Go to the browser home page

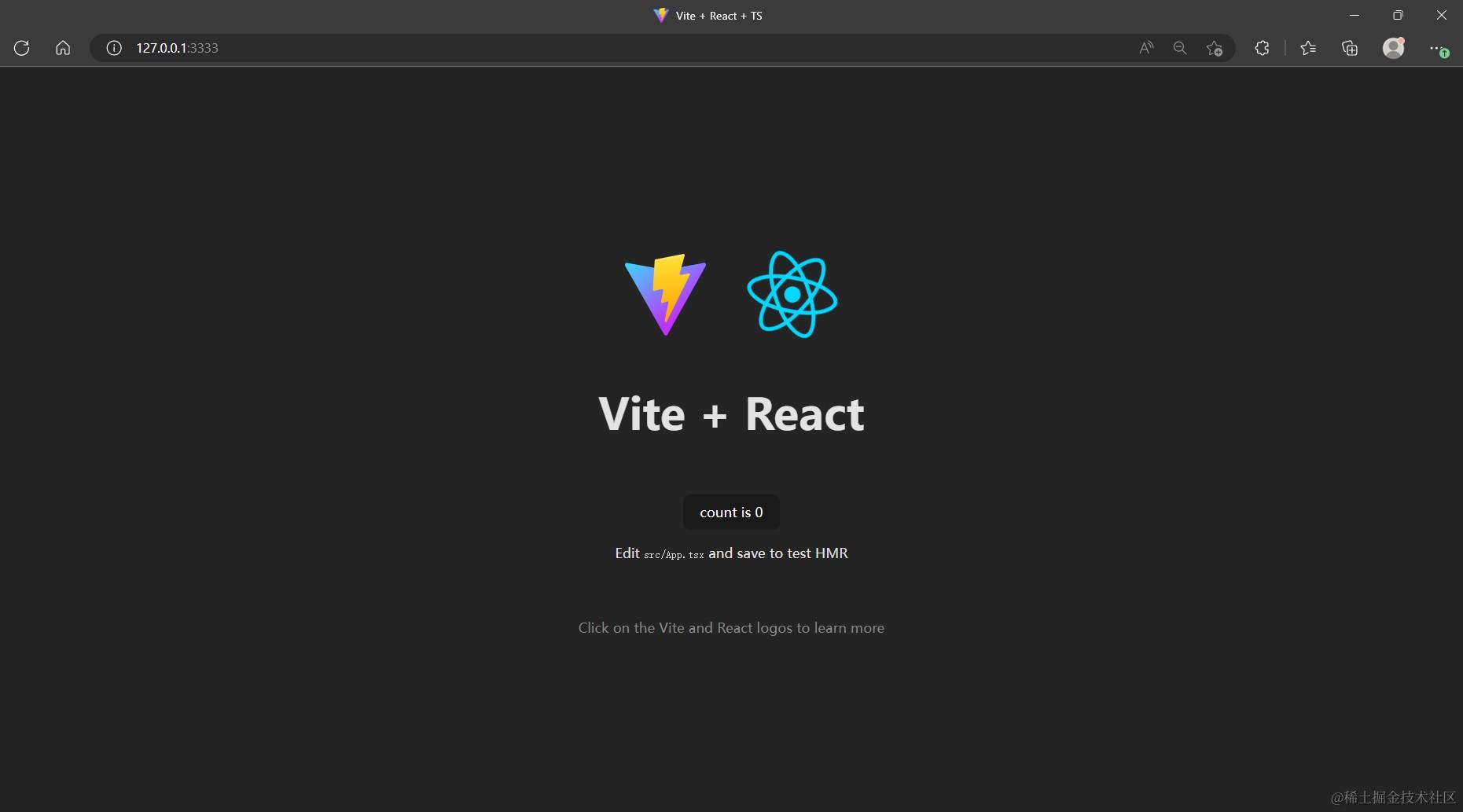[x=63, y=48]
